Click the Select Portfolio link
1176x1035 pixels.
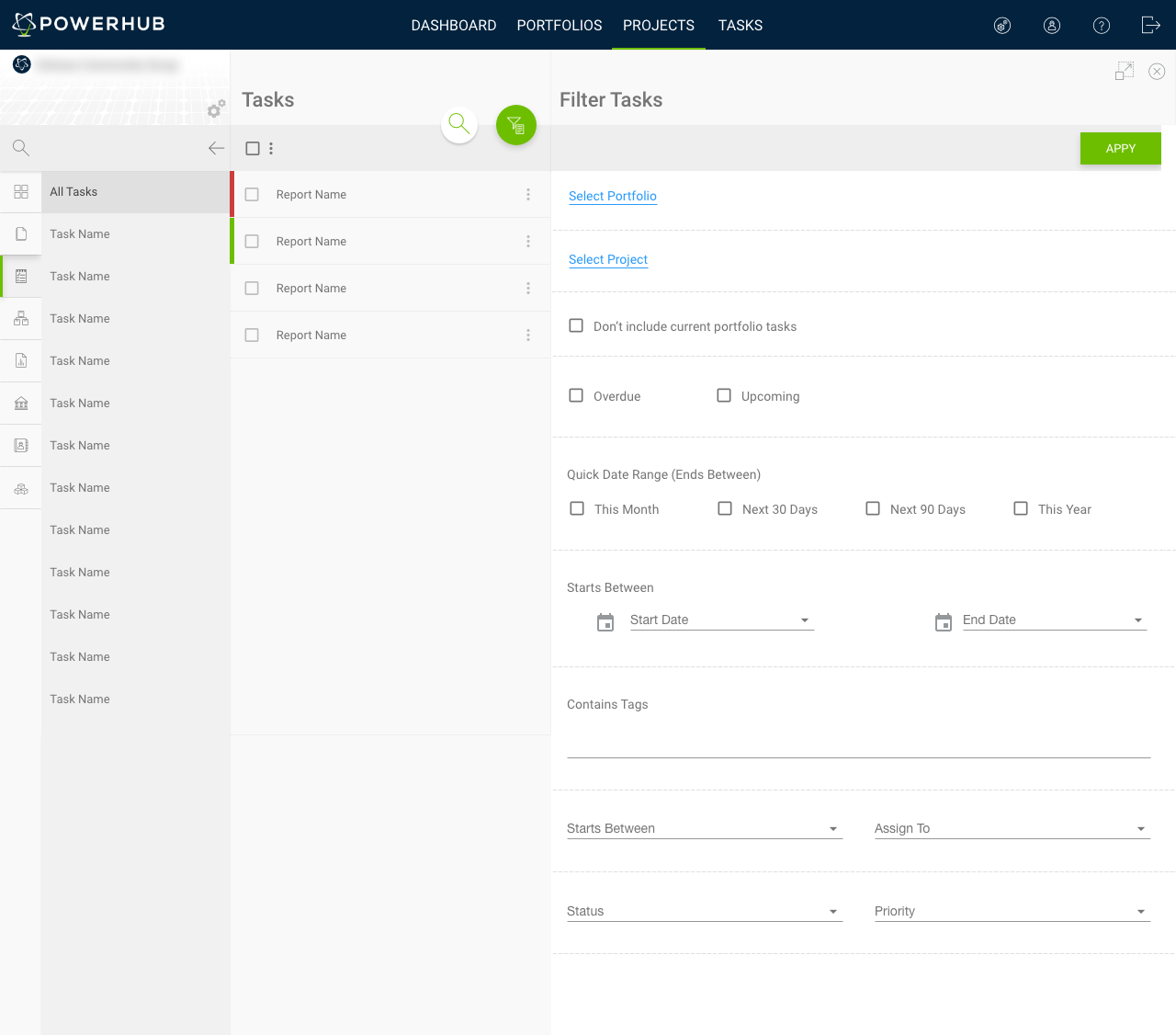coord(613,196)
